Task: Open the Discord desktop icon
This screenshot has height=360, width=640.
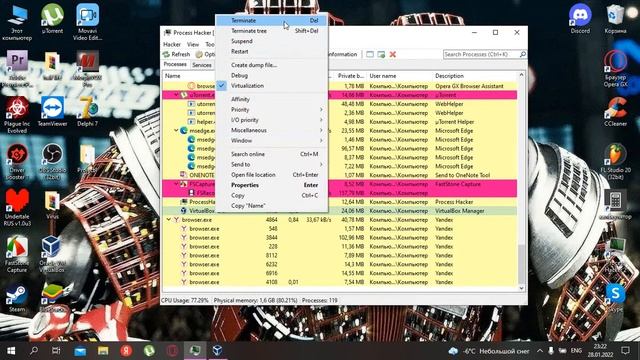Action: point(580,19)
